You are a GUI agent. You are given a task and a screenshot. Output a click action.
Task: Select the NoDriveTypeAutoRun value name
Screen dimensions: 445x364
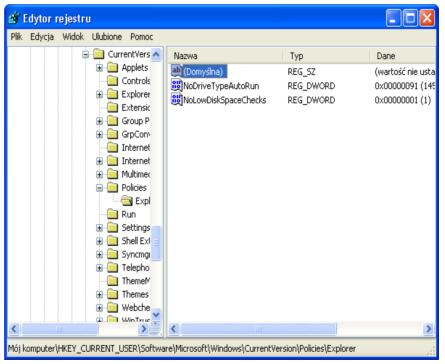pyautogui.click(x=221, y=86)
